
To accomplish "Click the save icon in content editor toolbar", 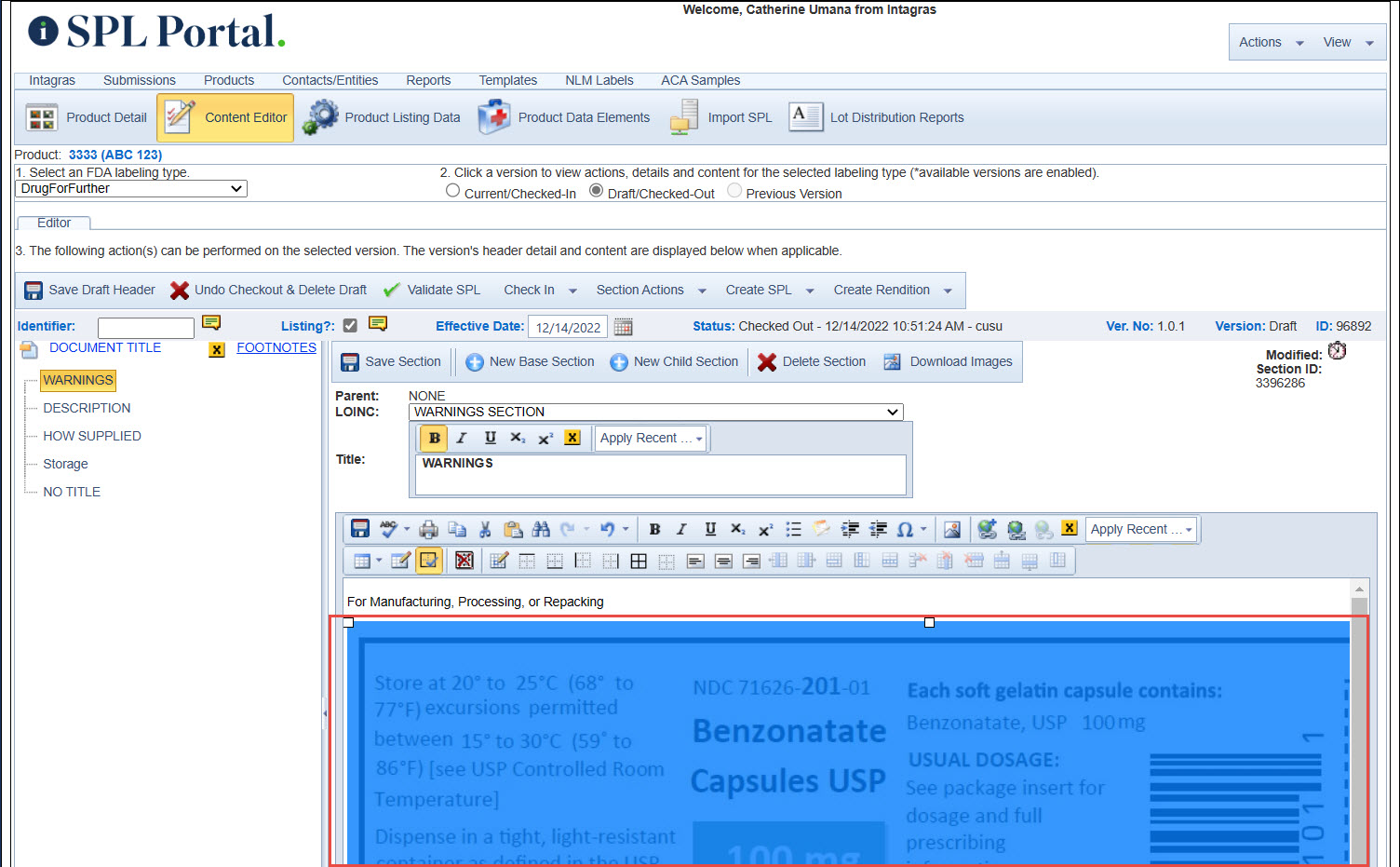I will pyautogui.click(x=360, y=529).
